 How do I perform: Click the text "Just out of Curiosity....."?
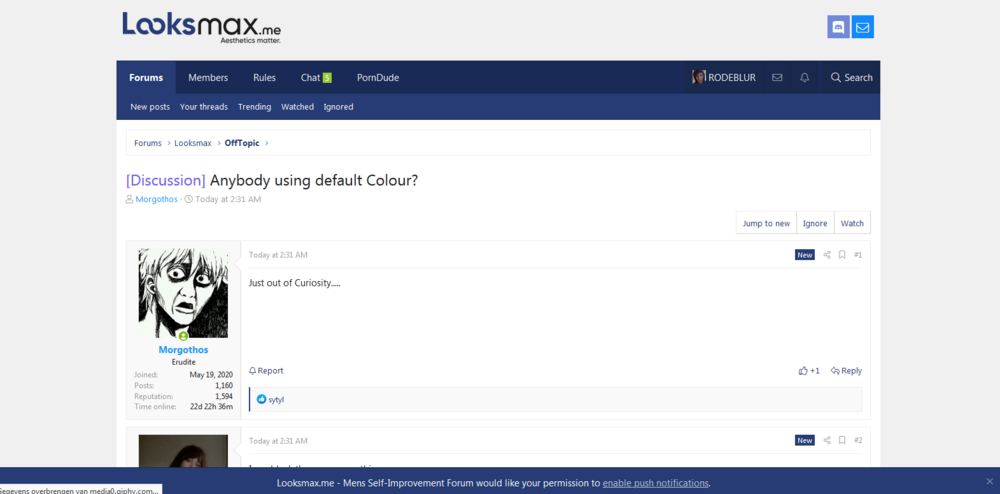295,283
